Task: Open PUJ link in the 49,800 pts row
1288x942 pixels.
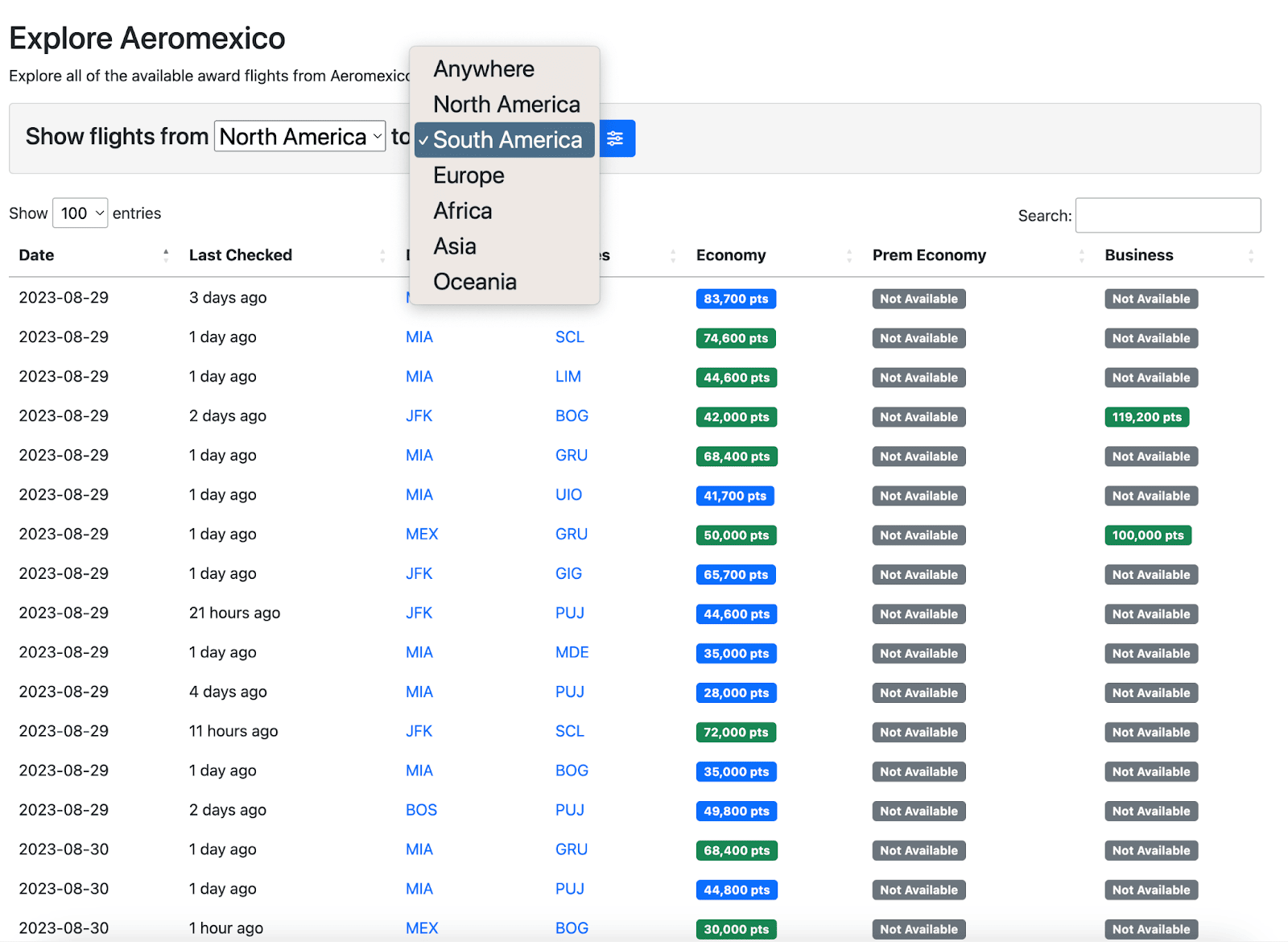Action: coord(570,811)
